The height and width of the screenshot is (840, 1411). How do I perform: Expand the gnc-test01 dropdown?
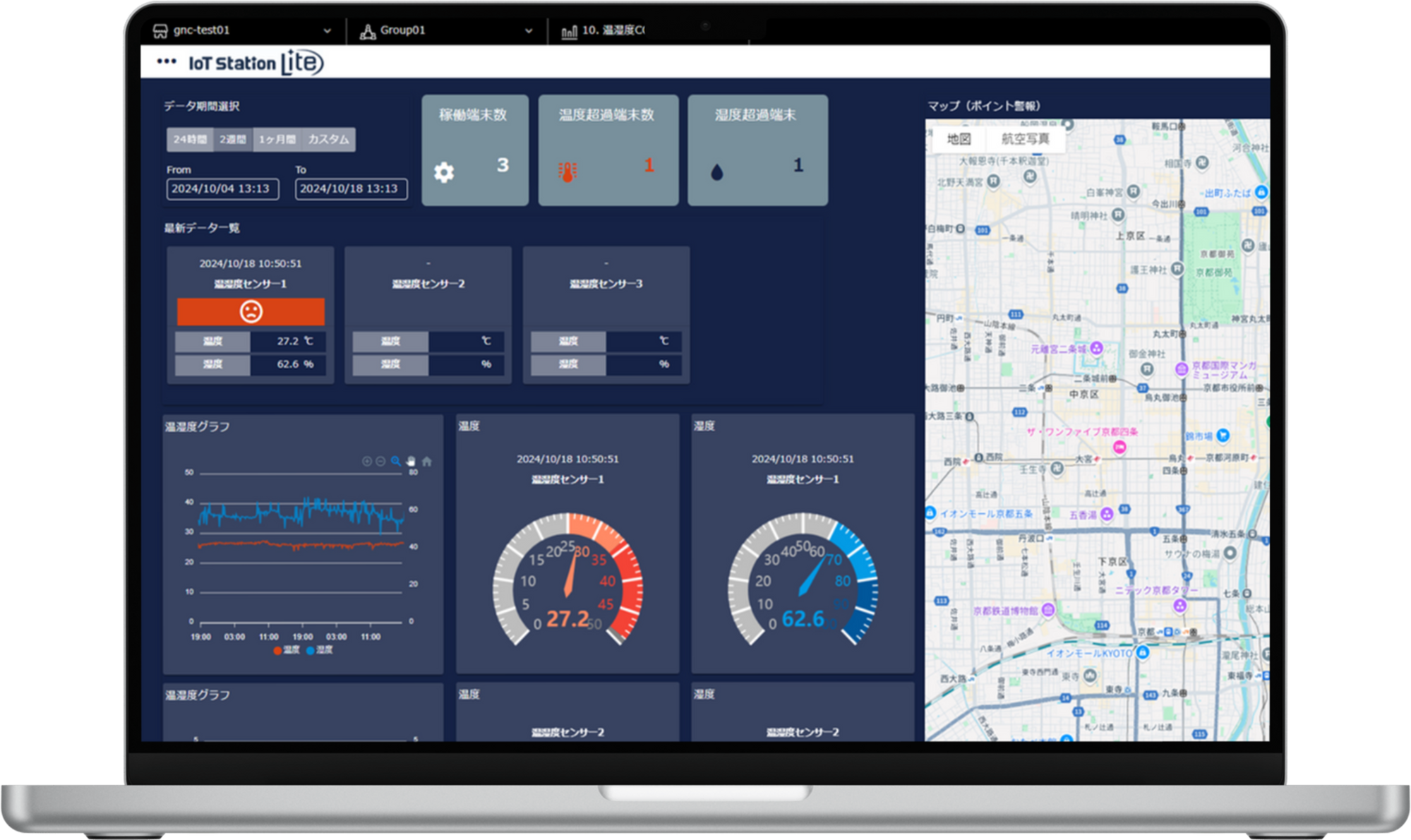(x=327, y=31)
